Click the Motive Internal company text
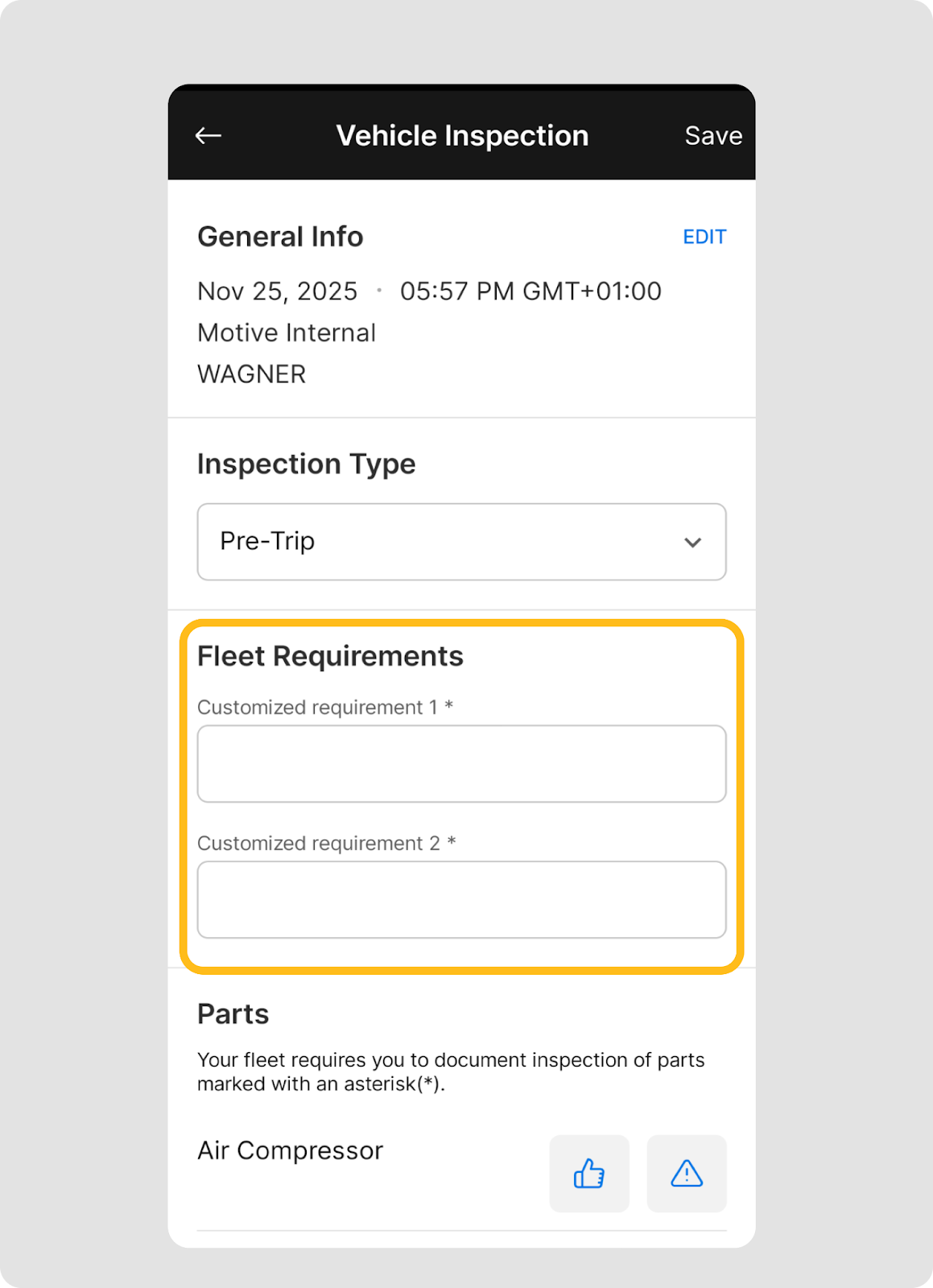The image size is (933, 1288). pyautogui.click(x=287, y=333)
